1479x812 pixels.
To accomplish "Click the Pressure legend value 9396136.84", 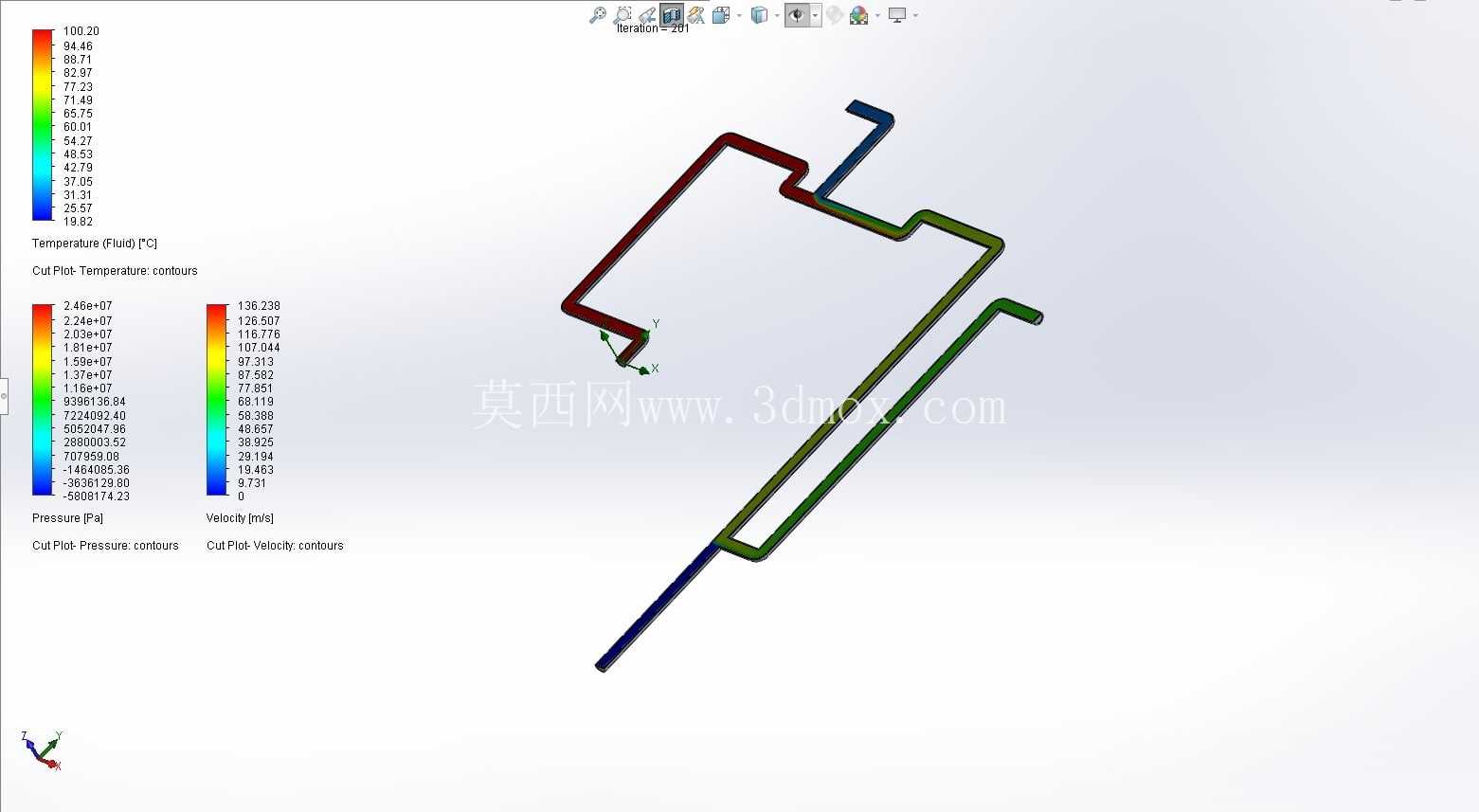I will pos(94,402).
